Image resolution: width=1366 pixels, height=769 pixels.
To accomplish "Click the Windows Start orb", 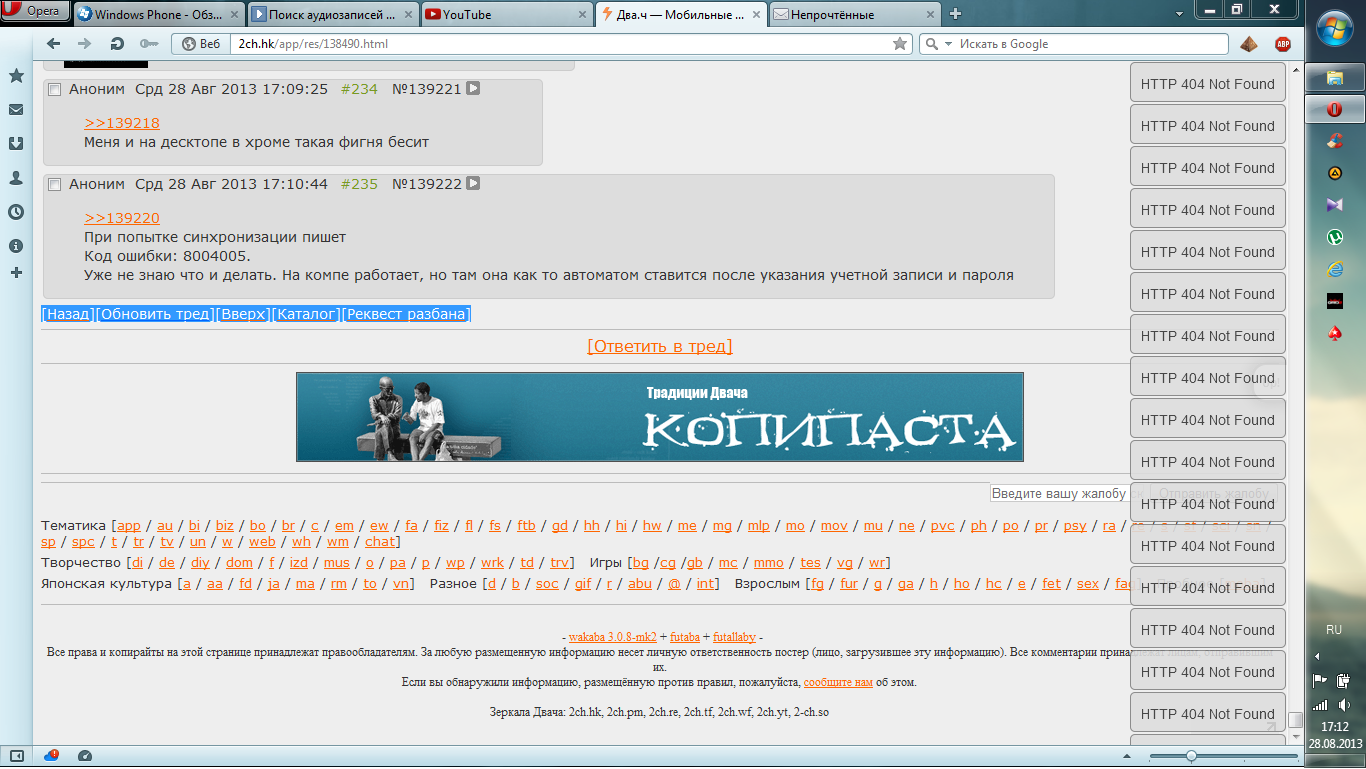I will point(1335,28).
